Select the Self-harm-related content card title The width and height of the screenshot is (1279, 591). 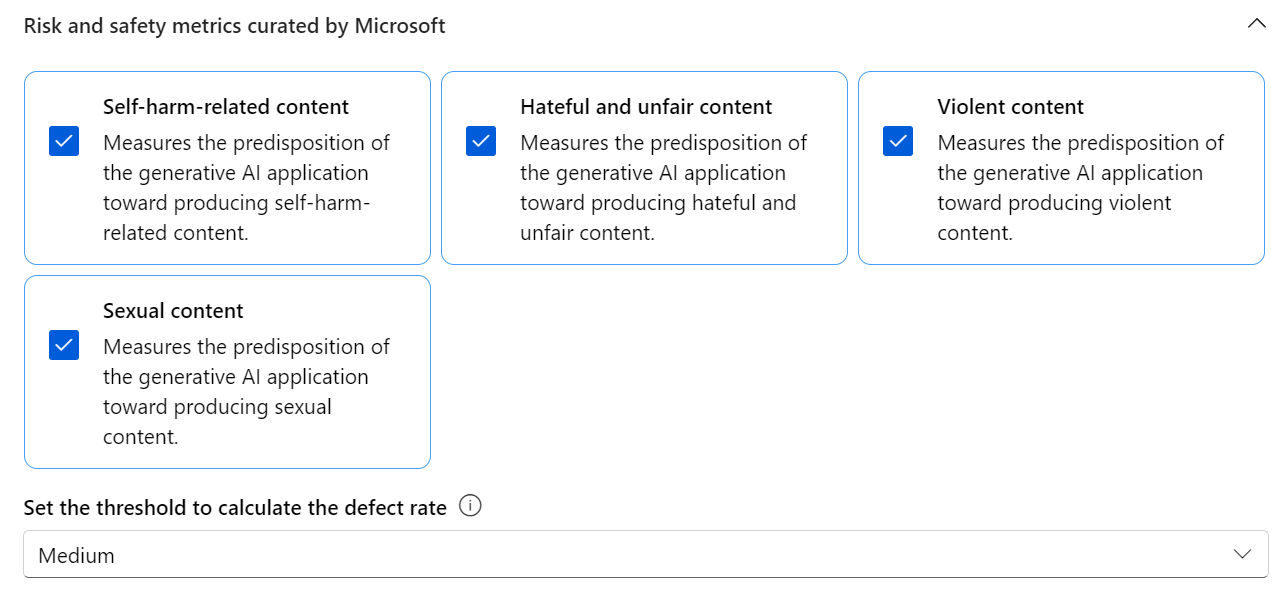(226, 107)
